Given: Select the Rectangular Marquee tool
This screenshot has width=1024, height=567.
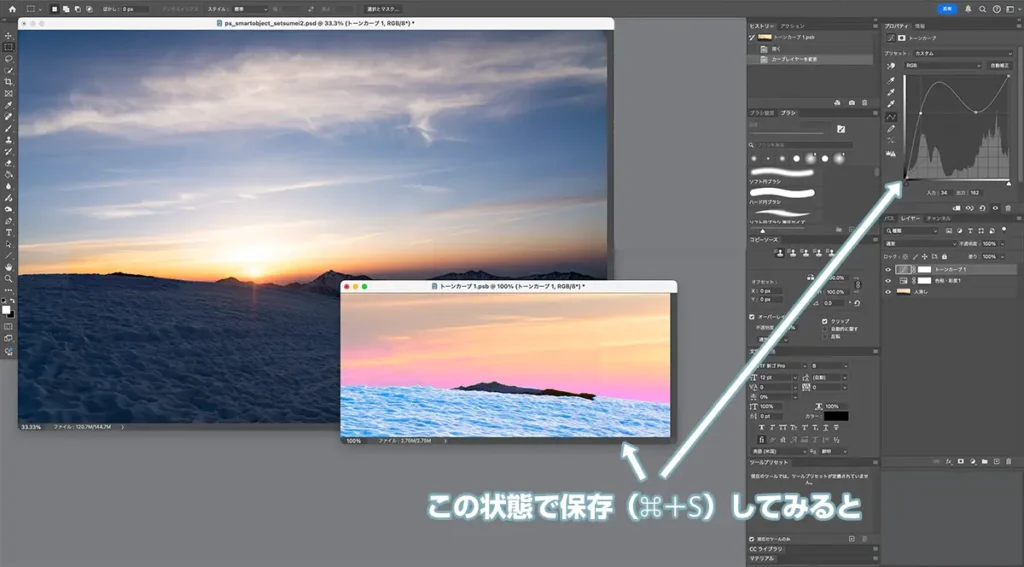Looking at the screenshot, I should (8, 47).
